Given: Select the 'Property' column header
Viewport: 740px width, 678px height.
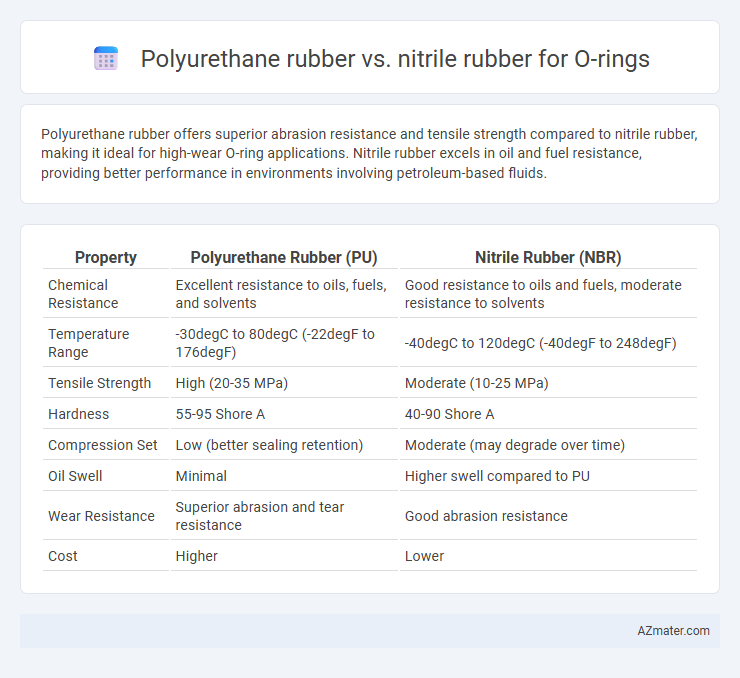Looking at the screenshot, I should pyautogui.click(x=106, y=257).
